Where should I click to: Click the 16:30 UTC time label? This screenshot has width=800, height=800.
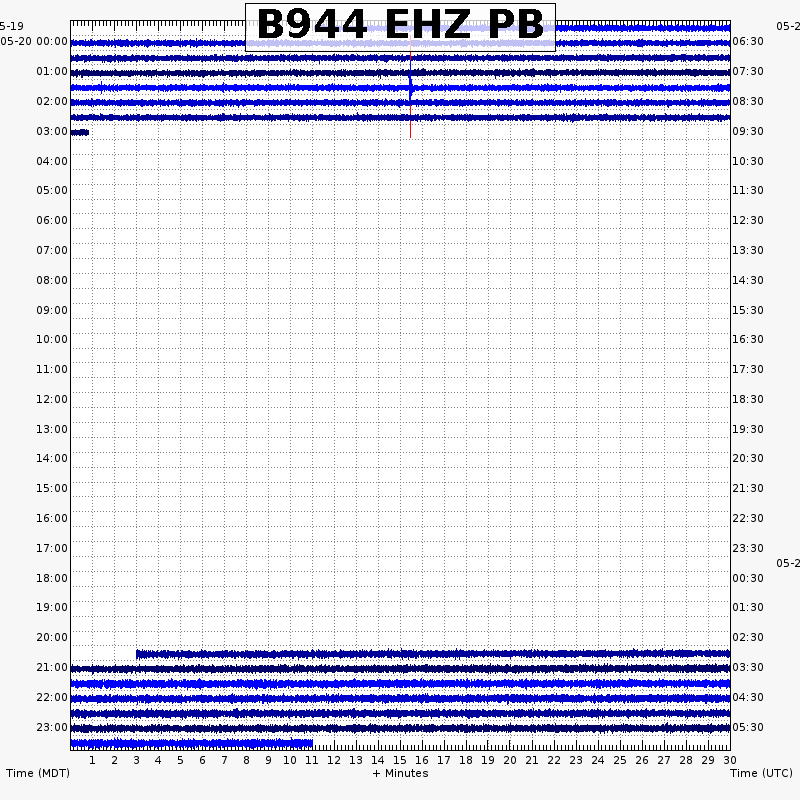click(748, 339)
